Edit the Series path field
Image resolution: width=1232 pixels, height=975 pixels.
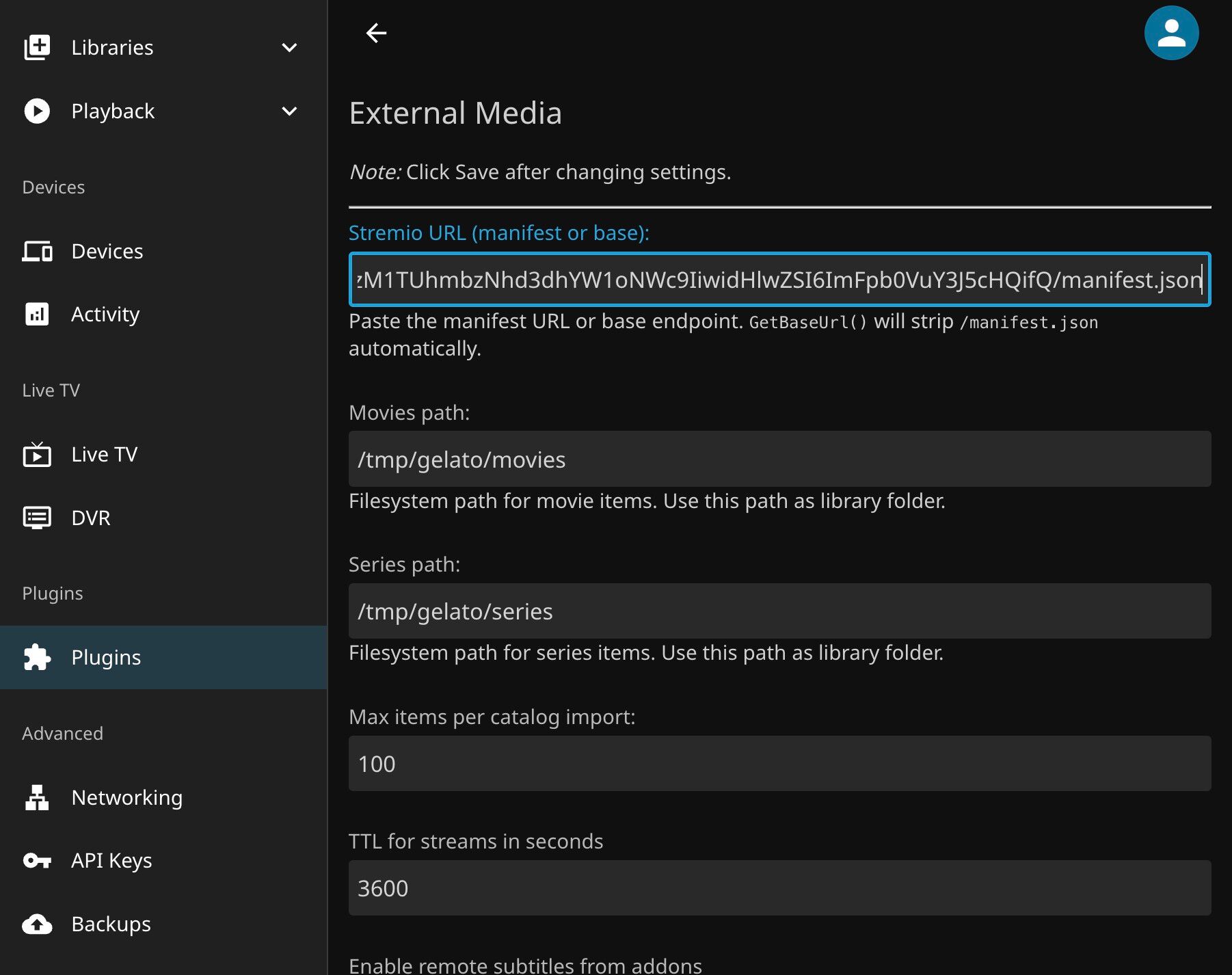pyautogui.click(x=779, y=611)
